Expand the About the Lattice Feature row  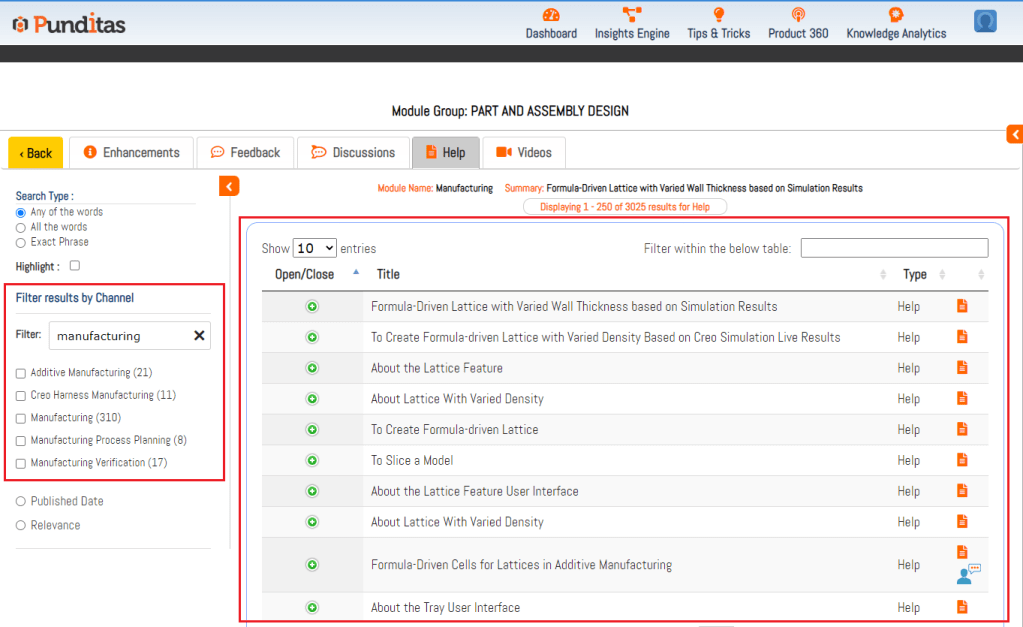(312, 368)
